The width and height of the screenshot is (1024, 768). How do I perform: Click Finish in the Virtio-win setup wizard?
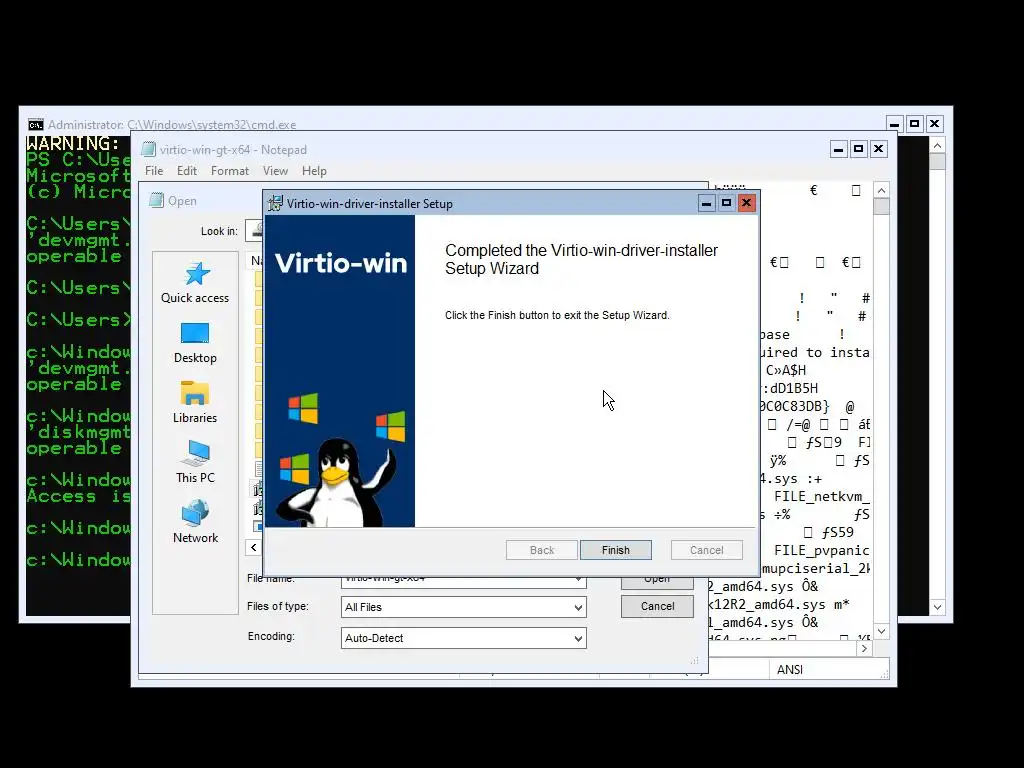(615, 550)
